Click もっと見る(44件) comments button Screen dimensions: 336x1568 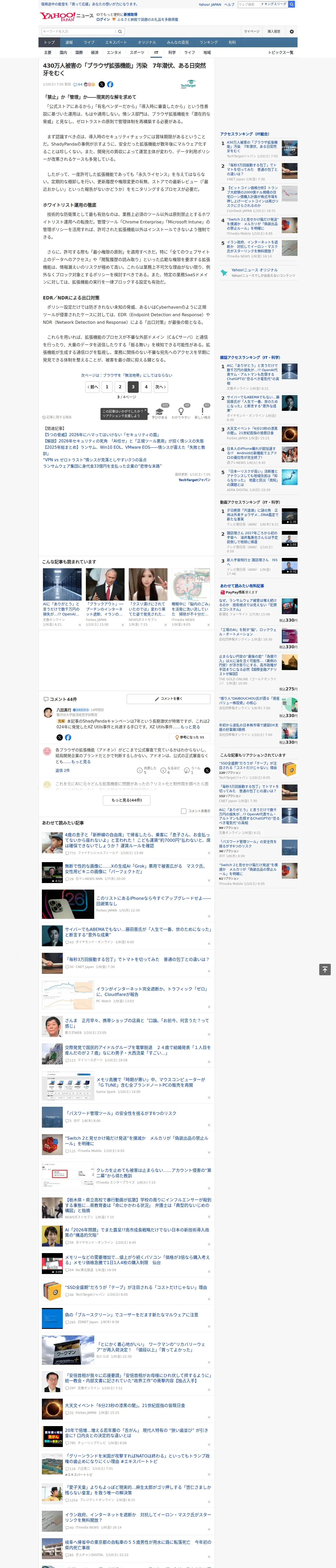127,800
